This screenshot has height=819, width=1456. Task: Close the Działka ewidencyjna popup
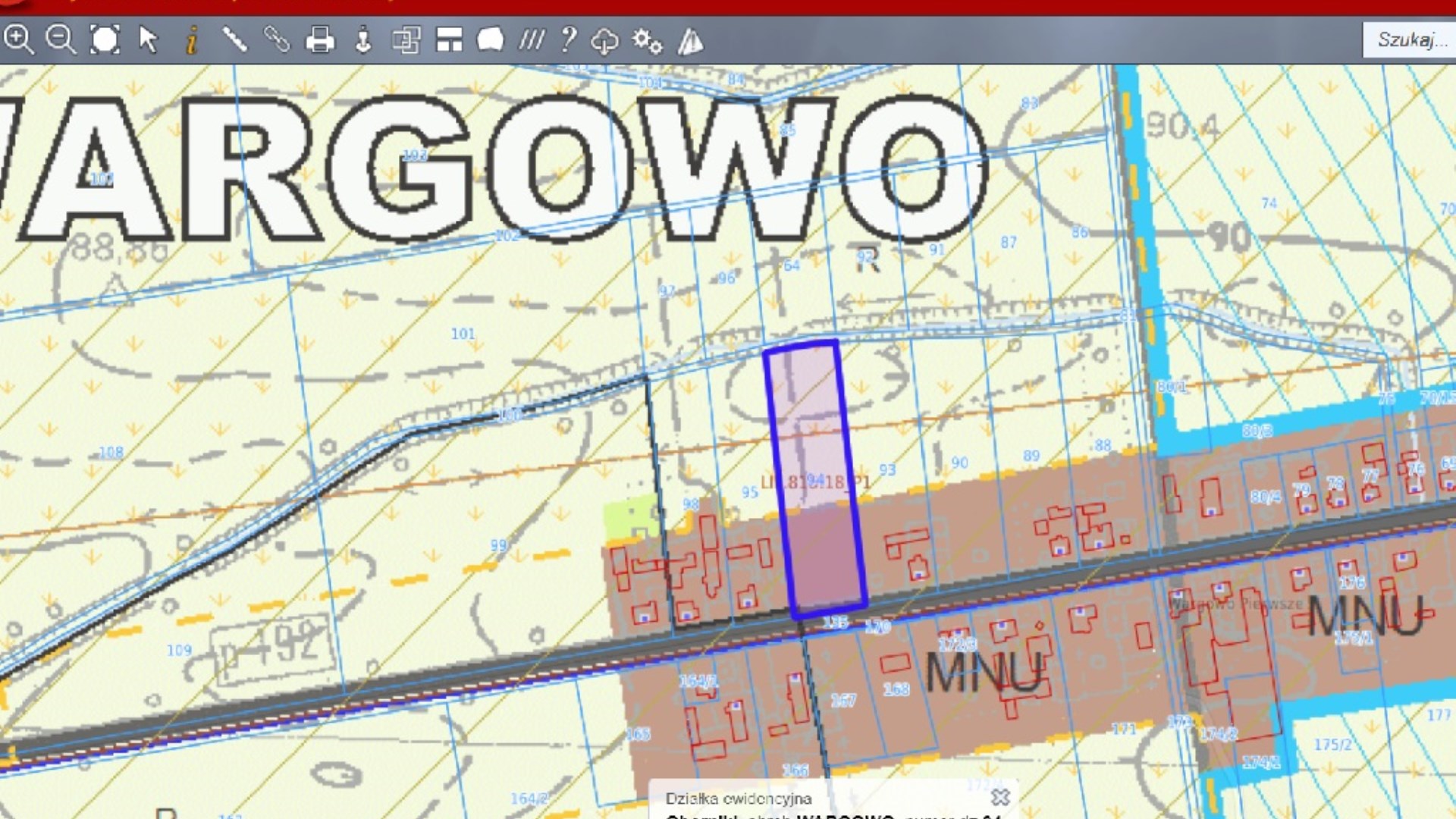pos(1000,797)
